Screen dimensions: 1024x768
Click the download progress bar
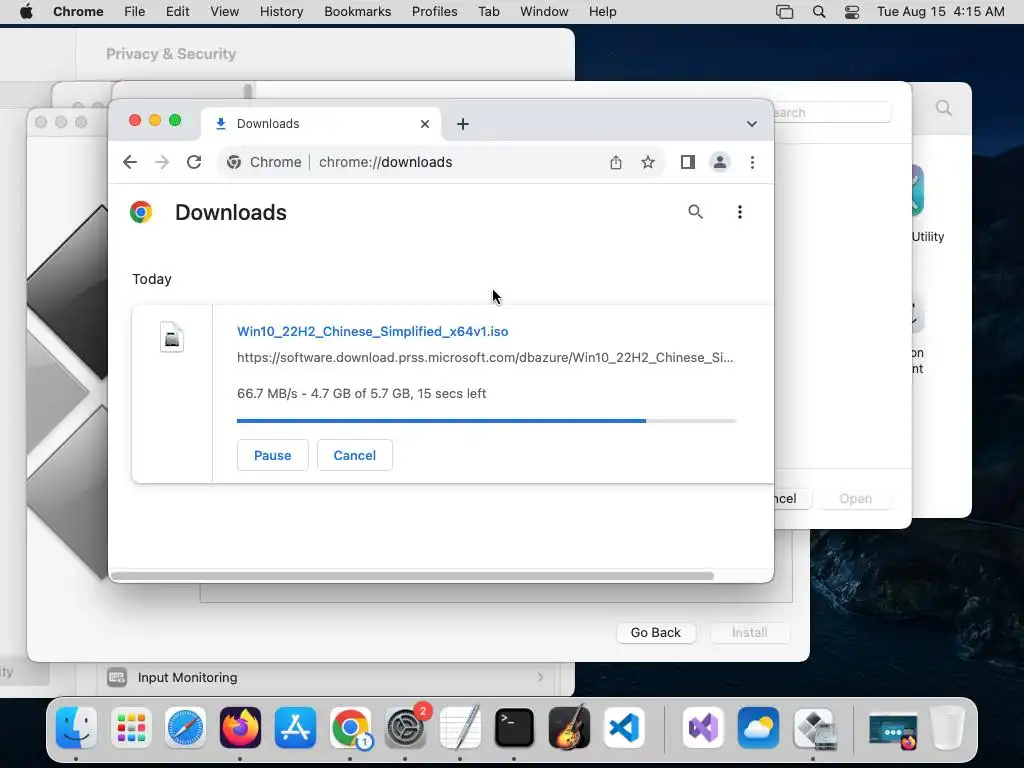click(487, 421)
